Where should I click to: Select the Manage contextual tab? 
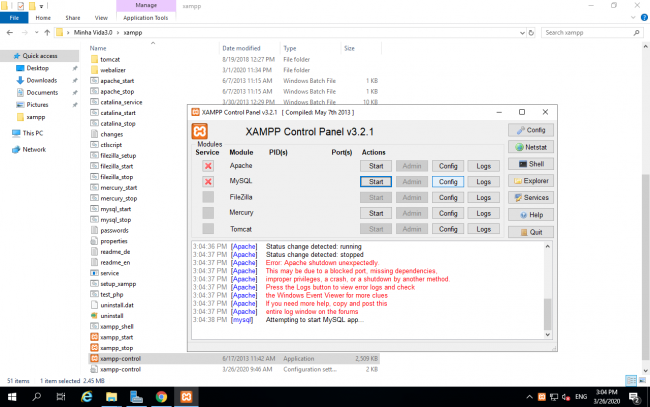tap(146, 5)
